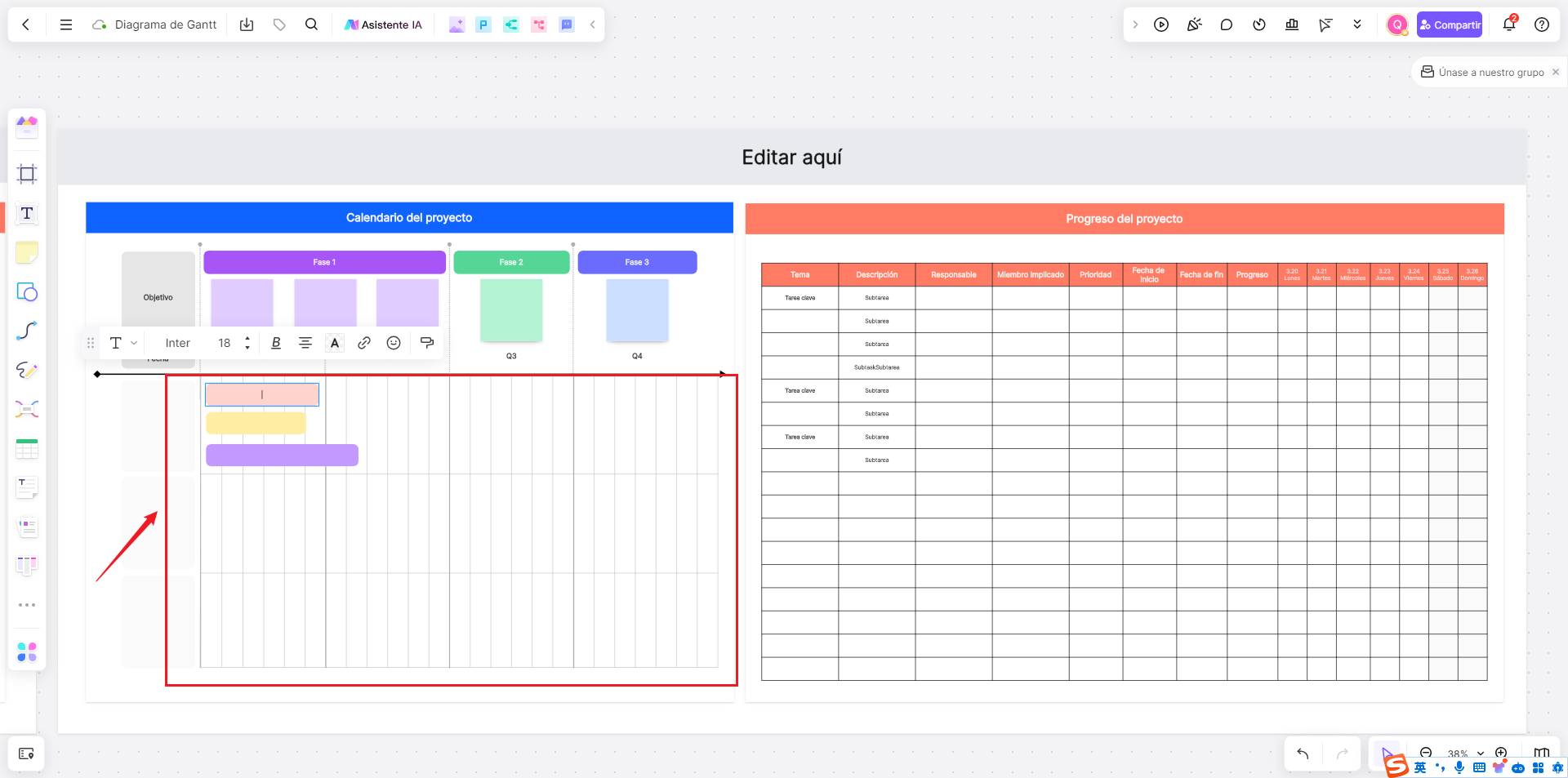Click the font size 18 field
The image size is (1568, 778).
click(x=225, y=343)
